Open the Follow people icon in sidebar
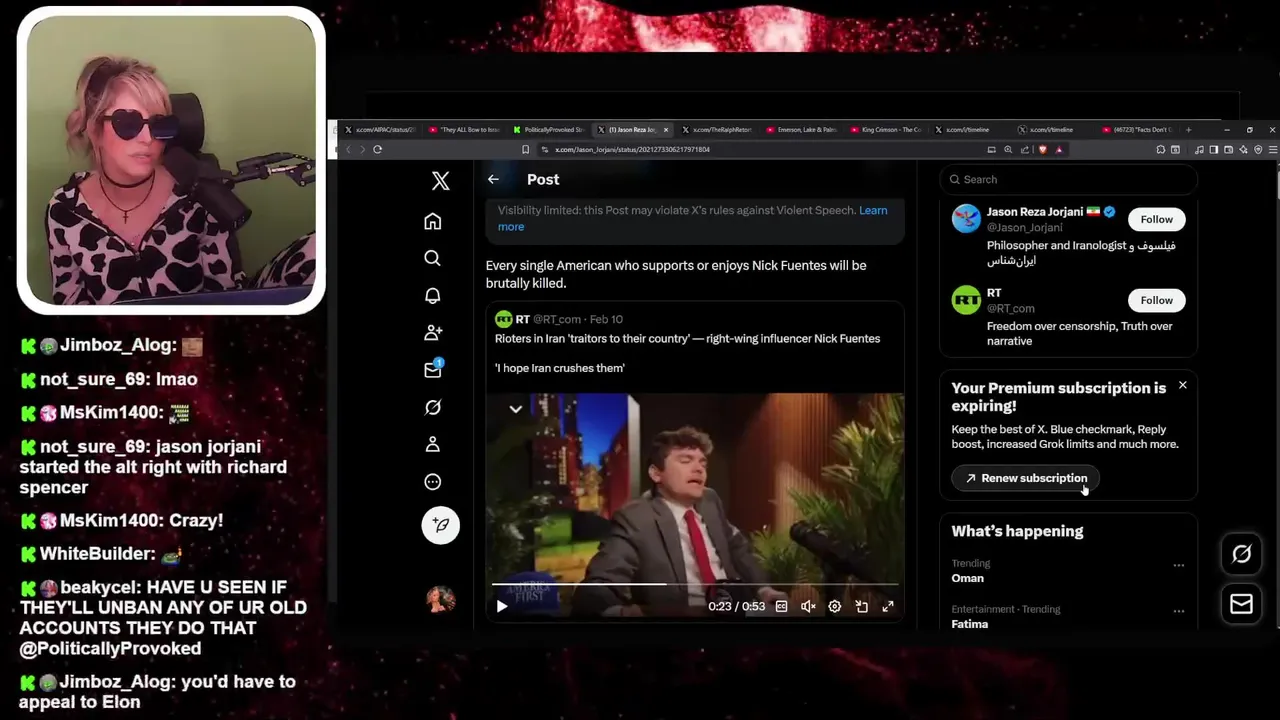 click(x=432, y=332)
